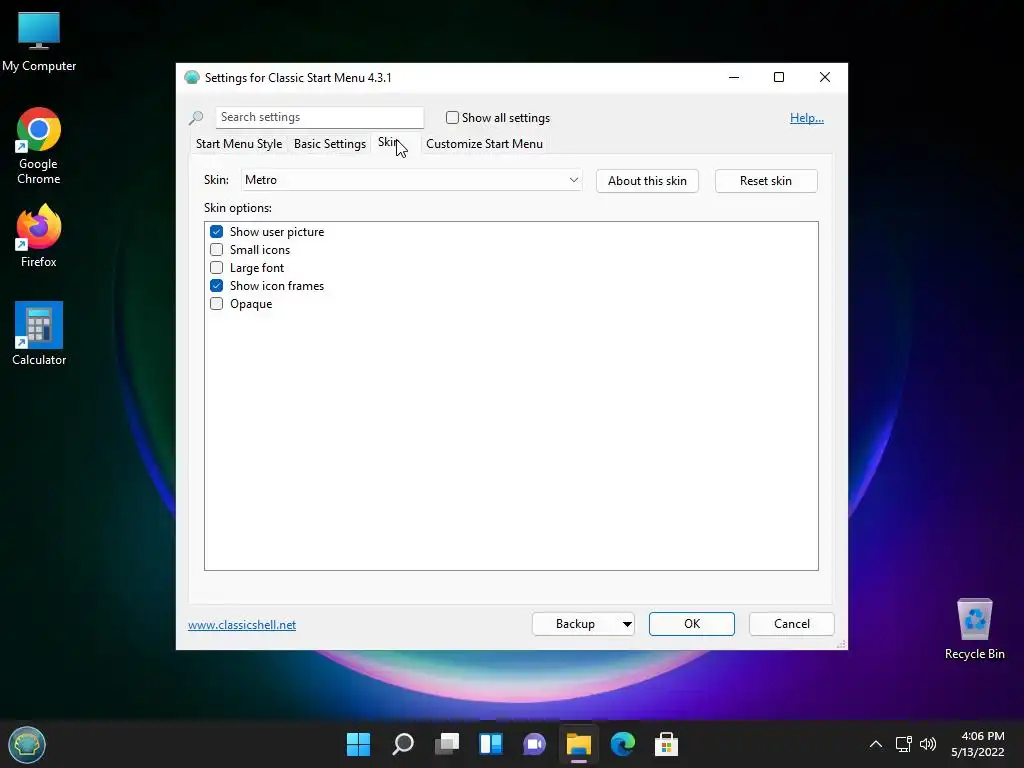Select the Calculator desktop shortcut
The width and height of the screenshot is (1024, 768).
click(39, 333)
